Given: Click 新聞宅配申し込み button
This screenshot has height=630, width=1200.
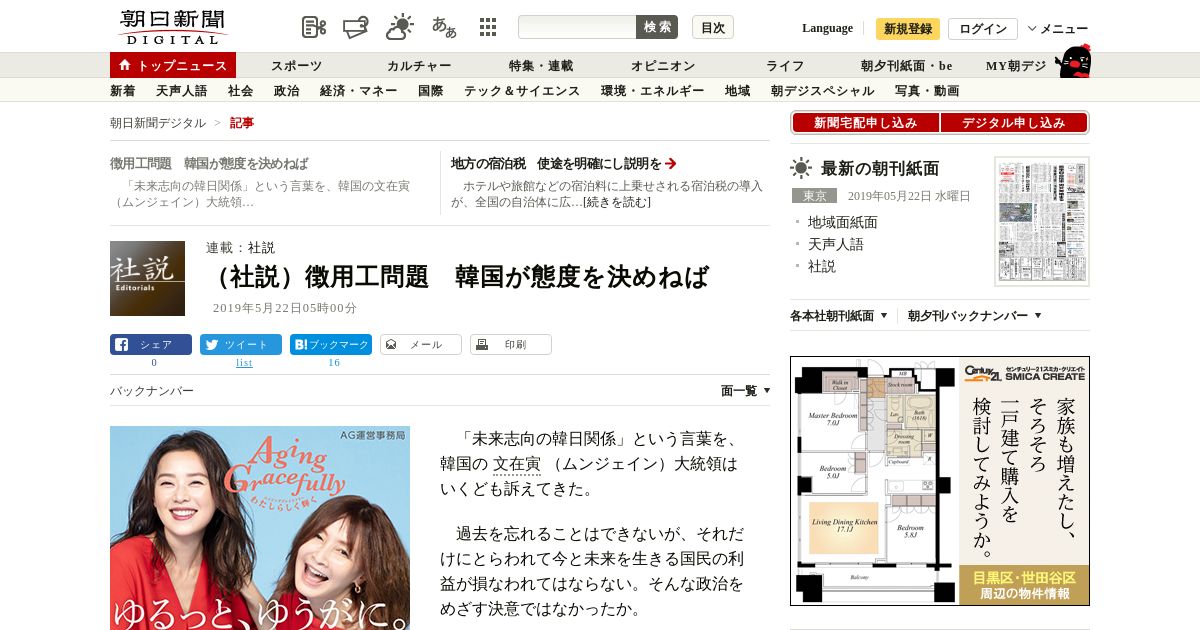Looking at the screenshot, I should click(x=866, y=123).
